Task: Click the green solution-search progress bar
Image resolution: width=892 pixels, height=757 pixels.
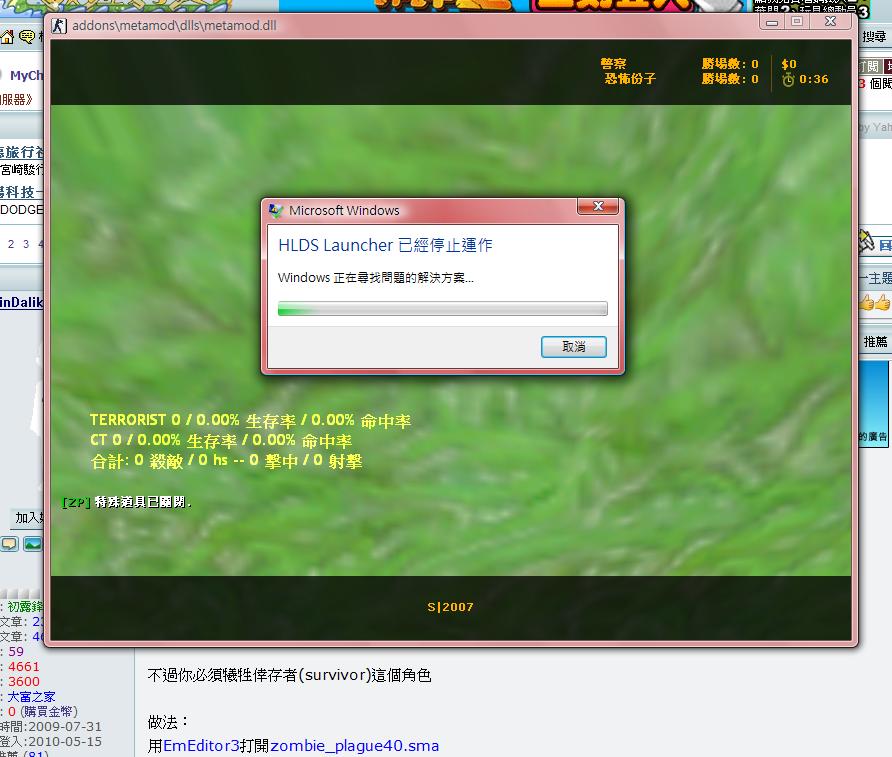Action: pos(442,309)
